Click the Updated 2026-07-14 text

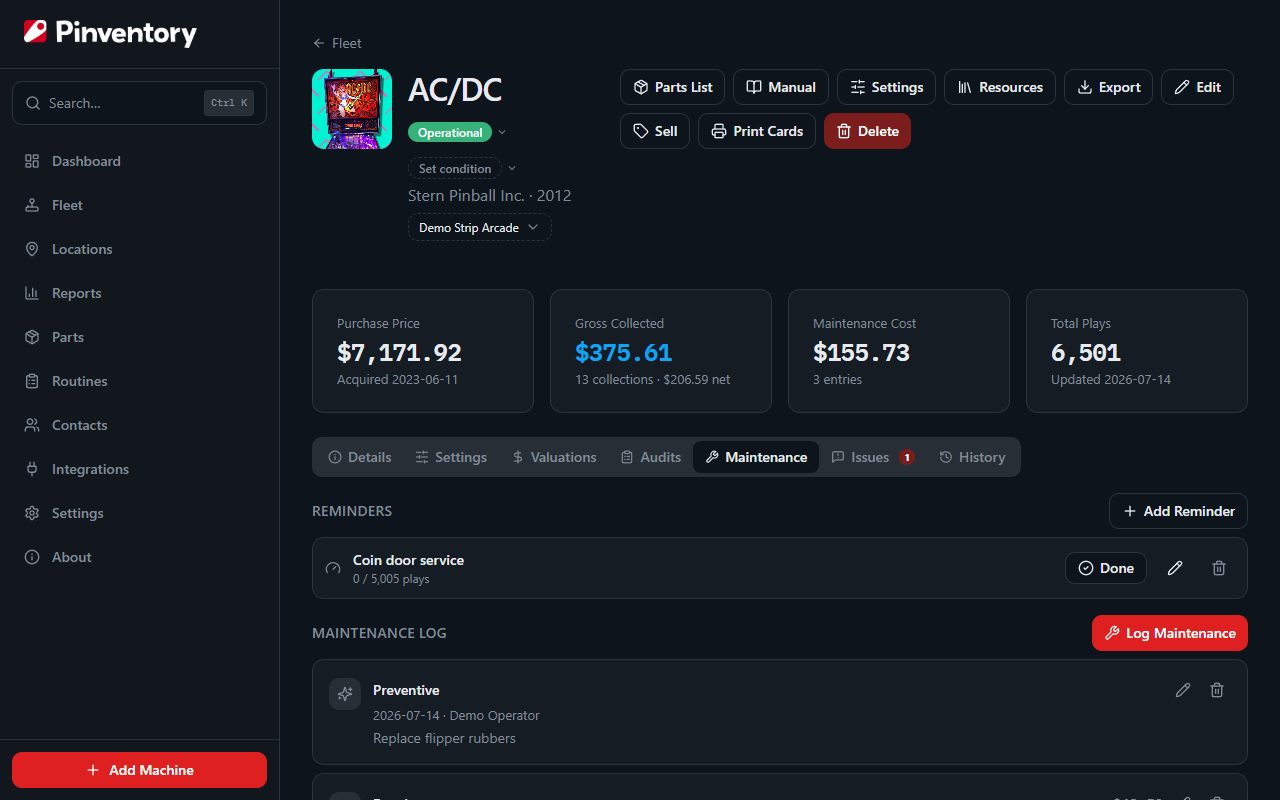pos(1111,380)
